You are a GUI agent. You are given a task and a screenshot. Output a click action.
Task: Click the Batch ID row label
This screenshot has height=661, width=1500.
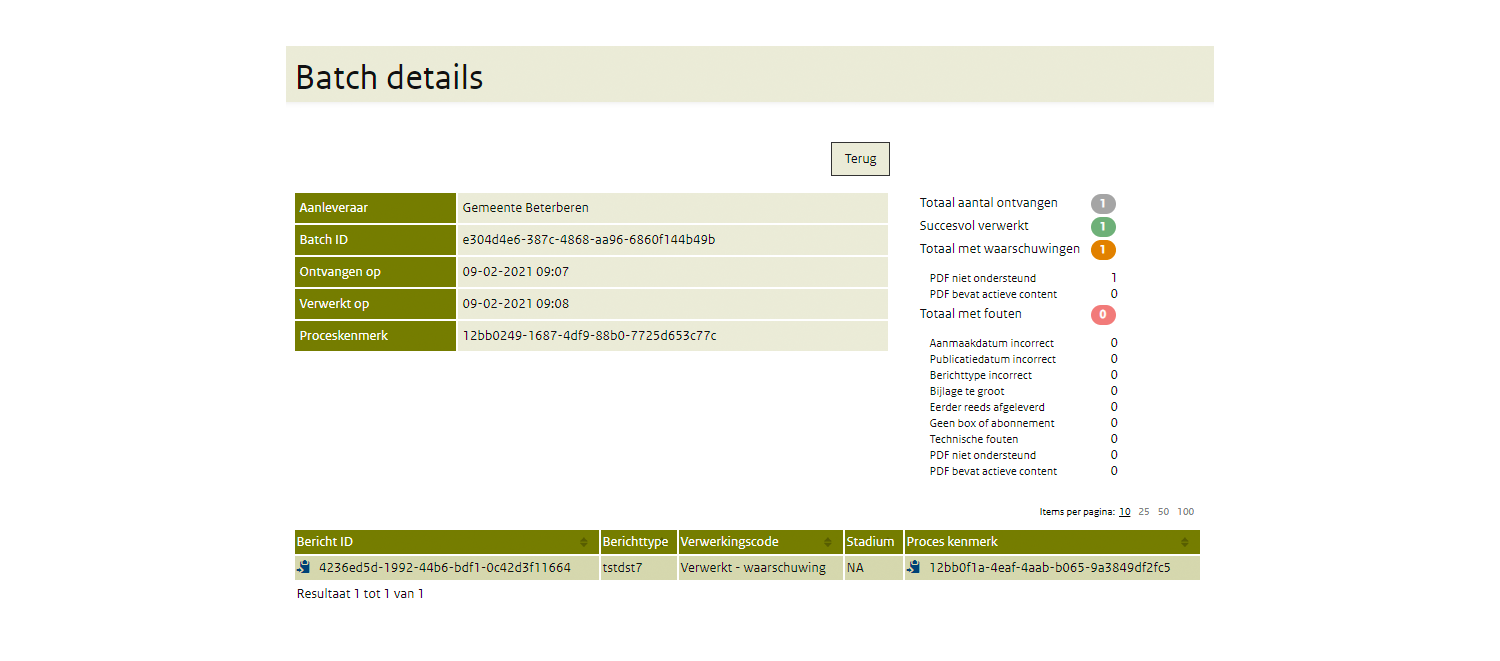(x=375, y=240)
